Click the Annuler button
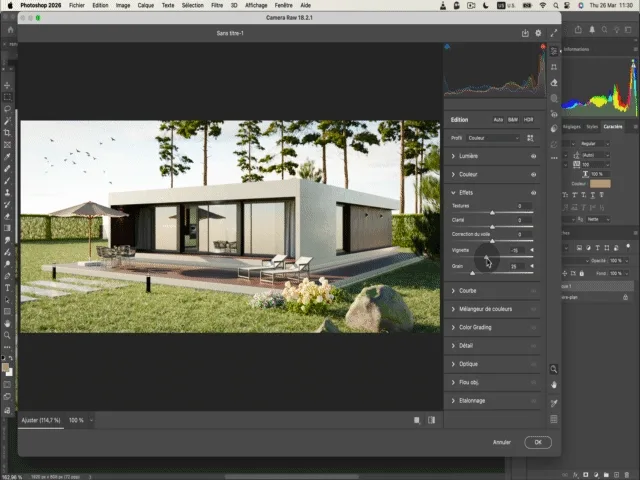 coord(502,442)
